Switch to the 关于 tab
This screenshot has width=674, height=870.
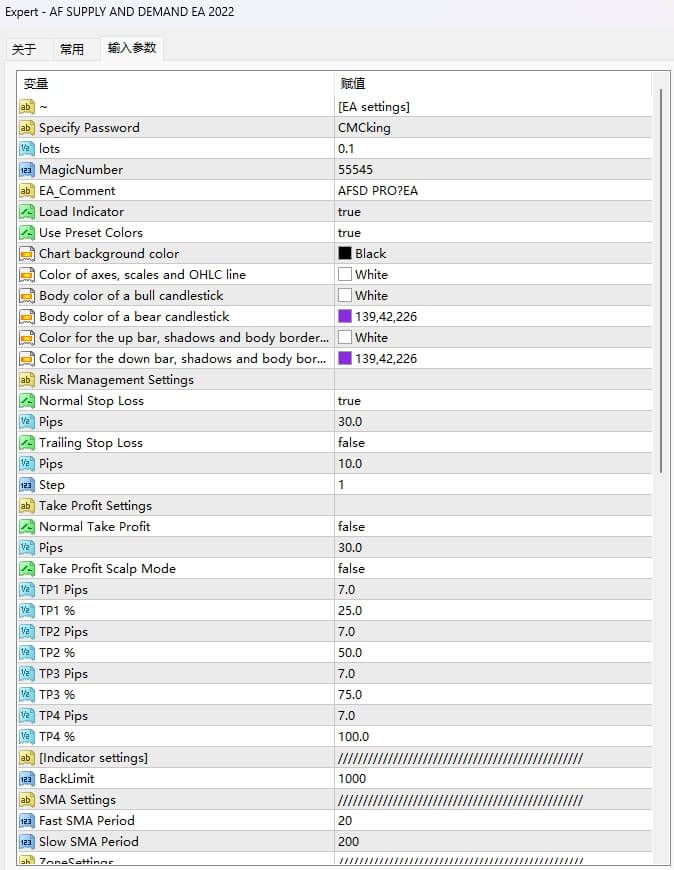pos(24,49)
